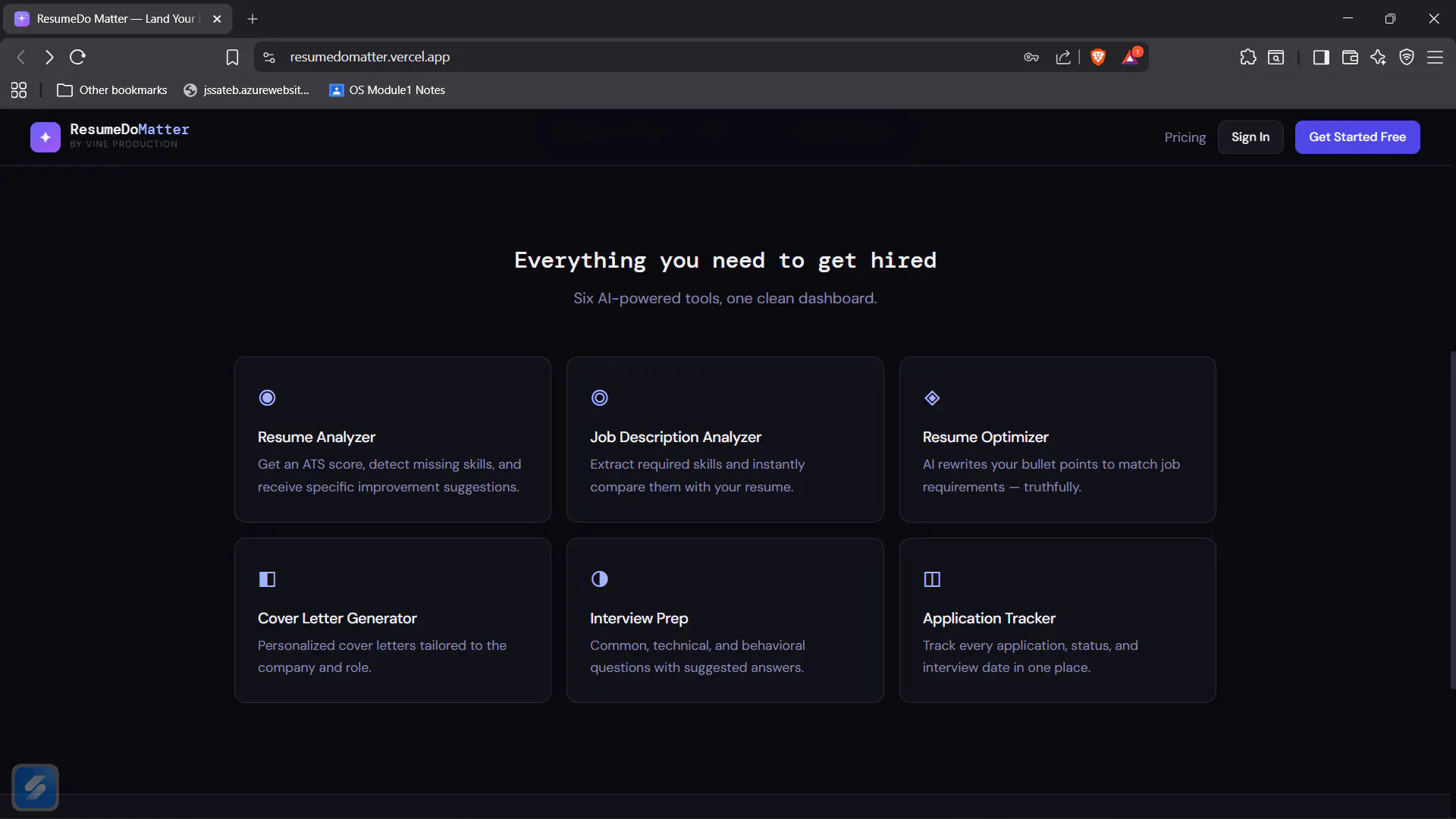Open the extensions puzzle icon
The width and height of the screenshot is (1456, 819).
(1248, 57)
